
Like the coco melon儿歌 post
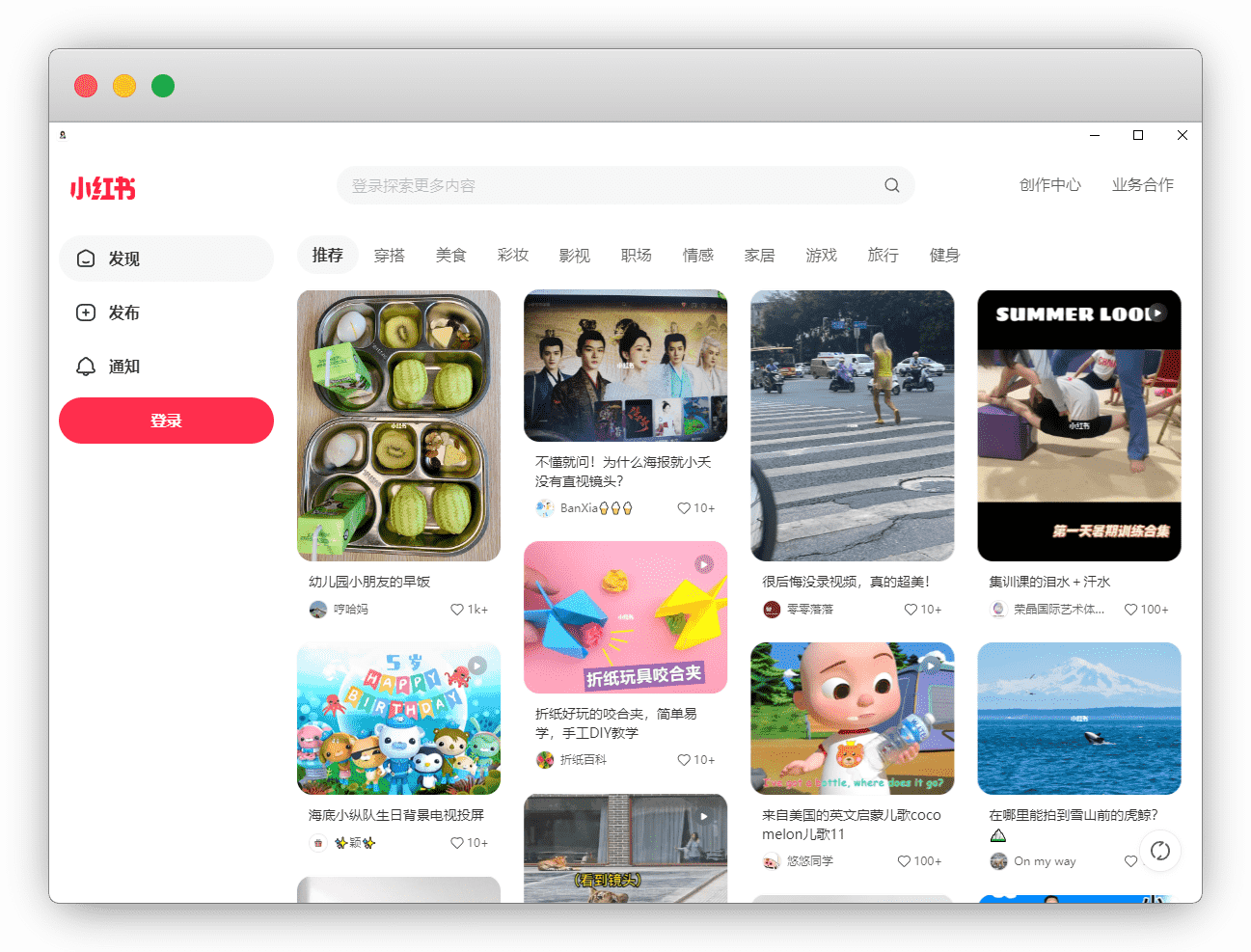coord(904,861)
